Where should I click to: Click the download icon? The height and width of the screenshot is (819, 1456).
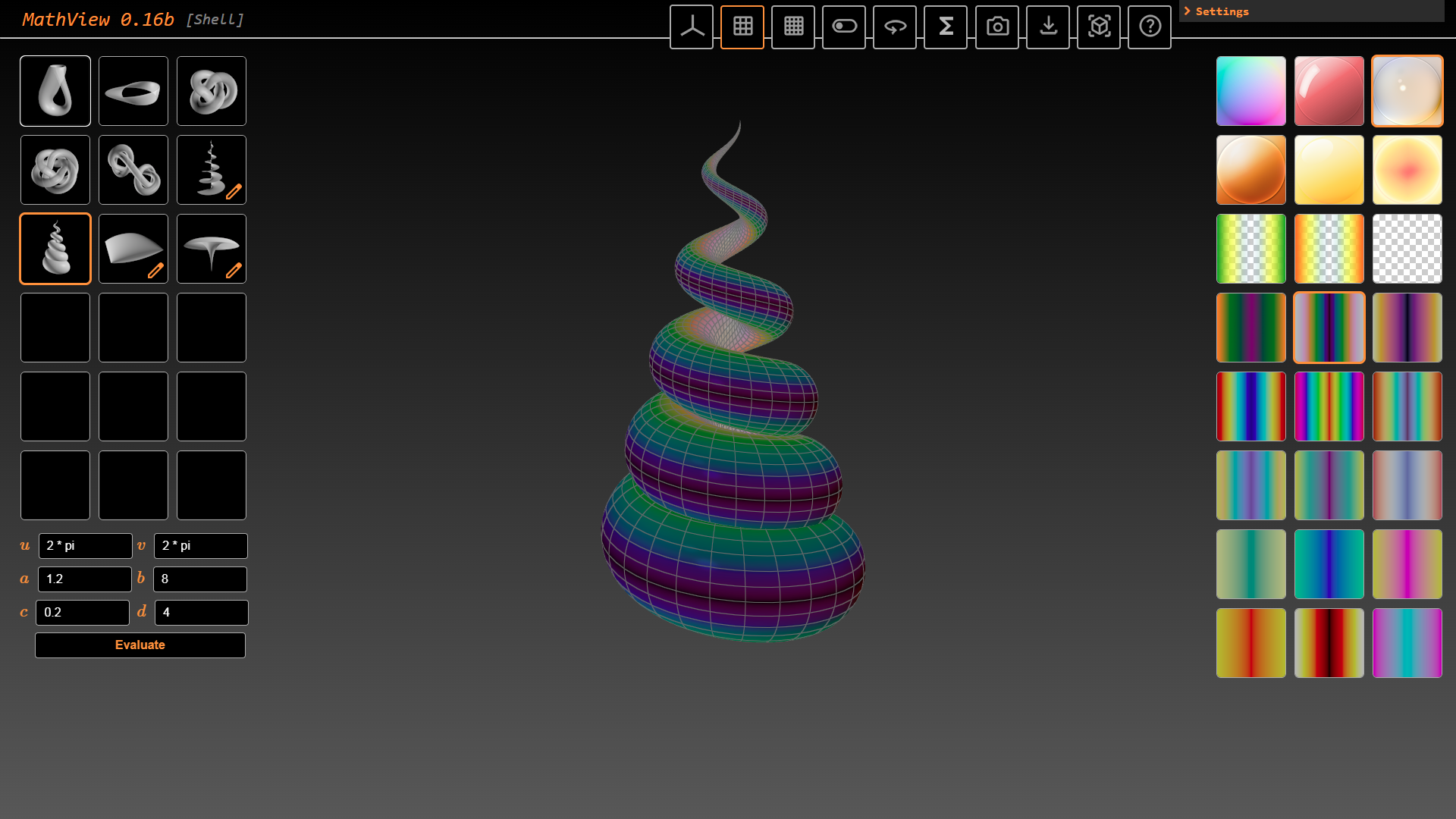(1047, 27)
